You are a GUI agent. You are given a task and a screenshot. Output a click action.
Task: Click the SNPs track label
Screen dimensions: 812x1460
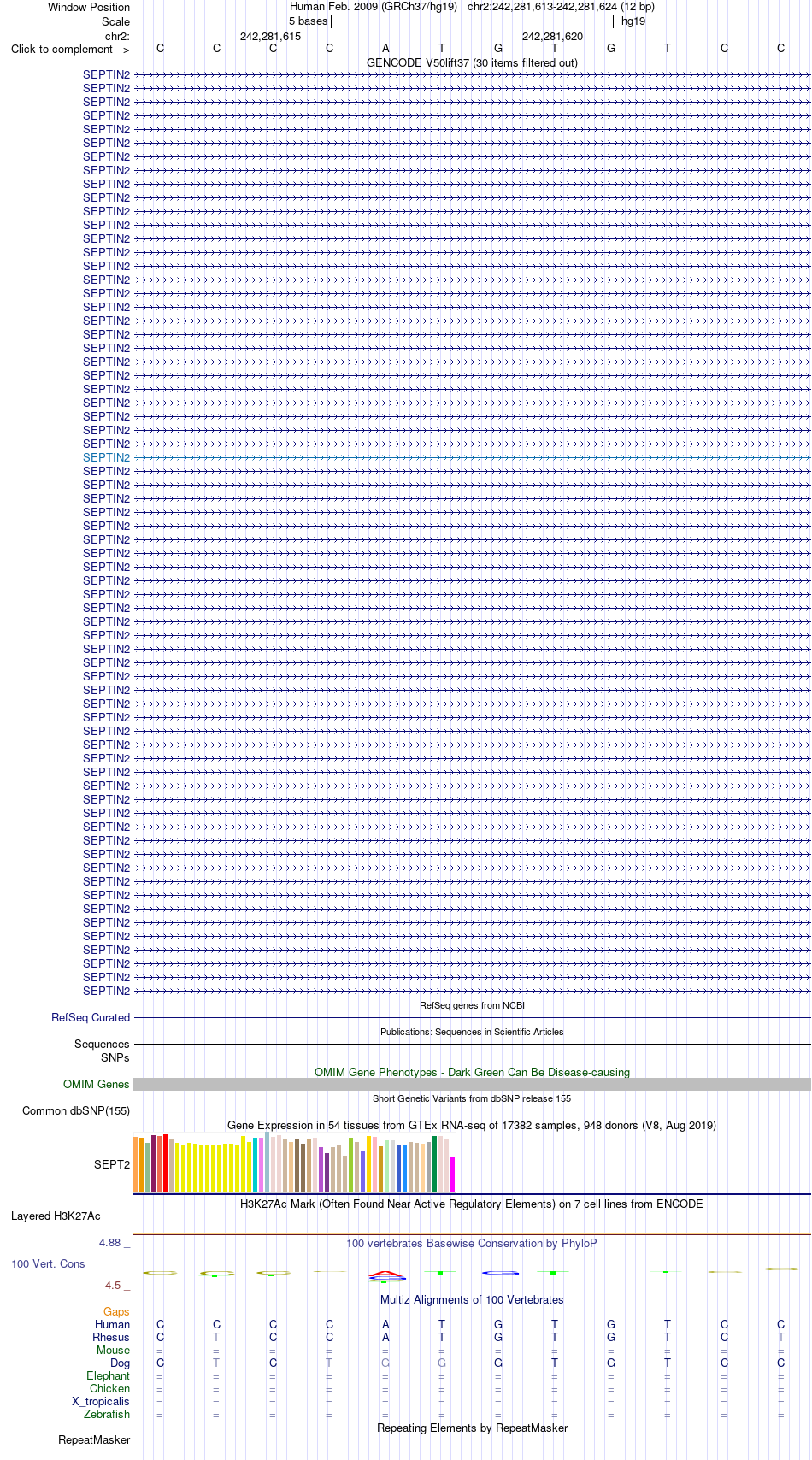tap(115, 1057)
